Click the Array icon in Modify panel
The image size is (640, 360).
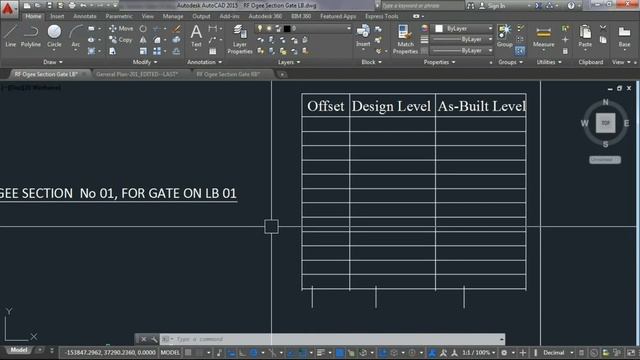click(x=157, y=51)
